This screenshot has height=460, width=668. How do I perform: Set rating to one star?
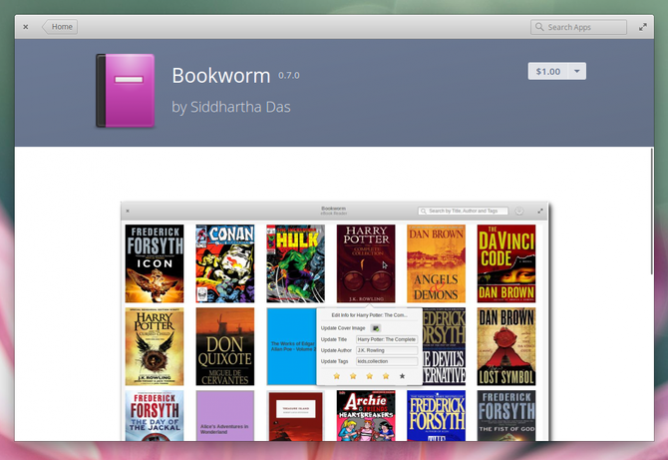click(x=337, y=376)
